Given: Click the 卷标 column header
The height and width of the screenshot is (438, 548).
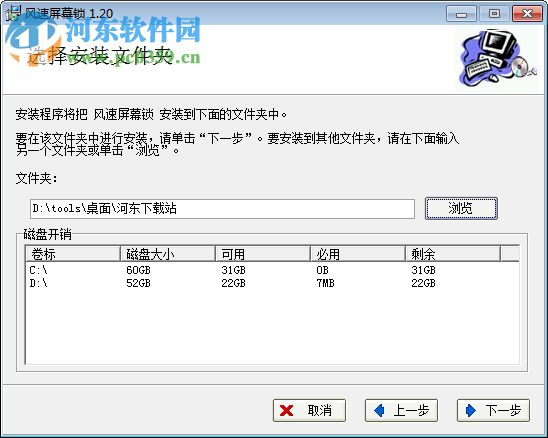Looking at the screenshot, I should 73,254.
